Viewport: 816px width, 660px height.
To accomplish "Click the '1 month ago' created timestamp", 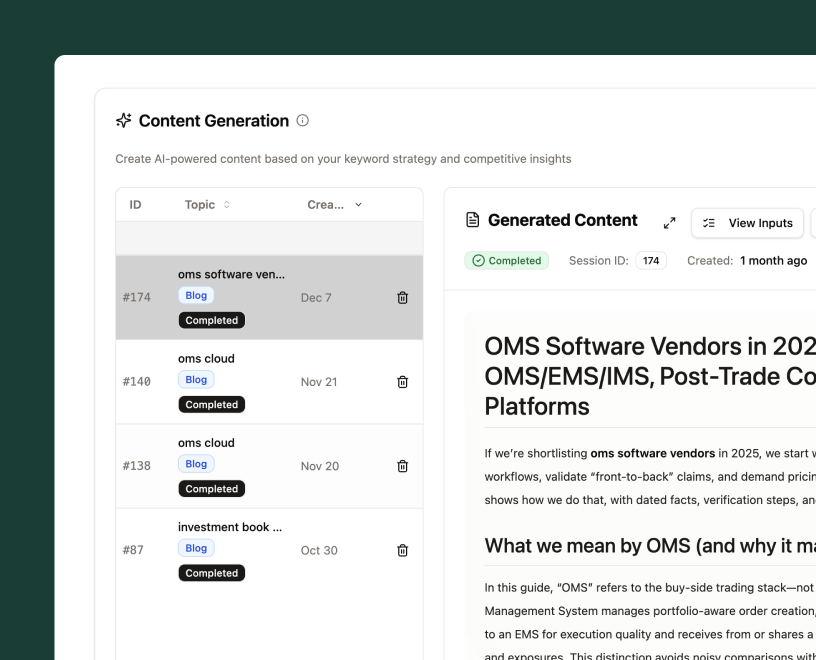I will click(x=773, y=261).
